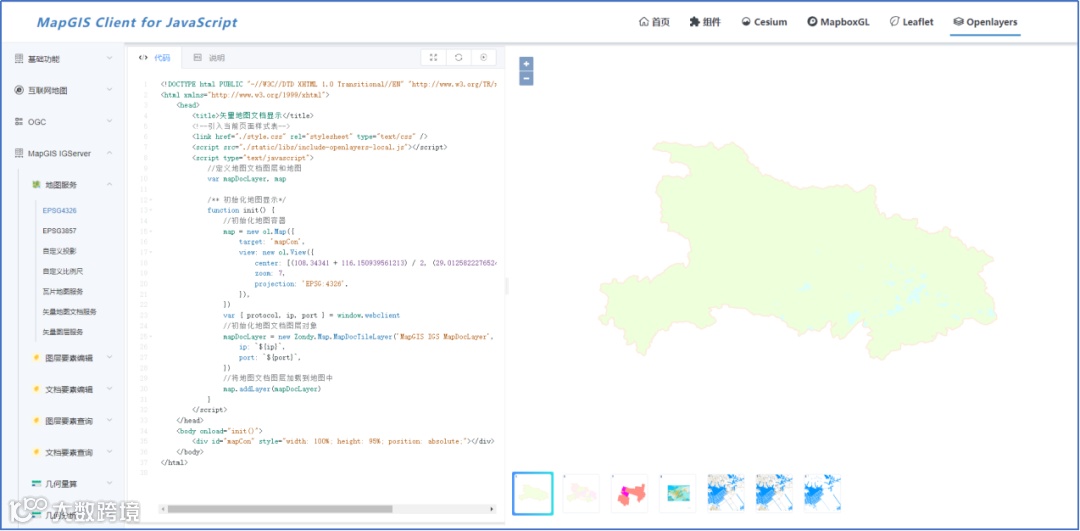Select the highlighted light-green map thumbnail
This screenshot has height=531, width=1080.
tap(532, 493)
